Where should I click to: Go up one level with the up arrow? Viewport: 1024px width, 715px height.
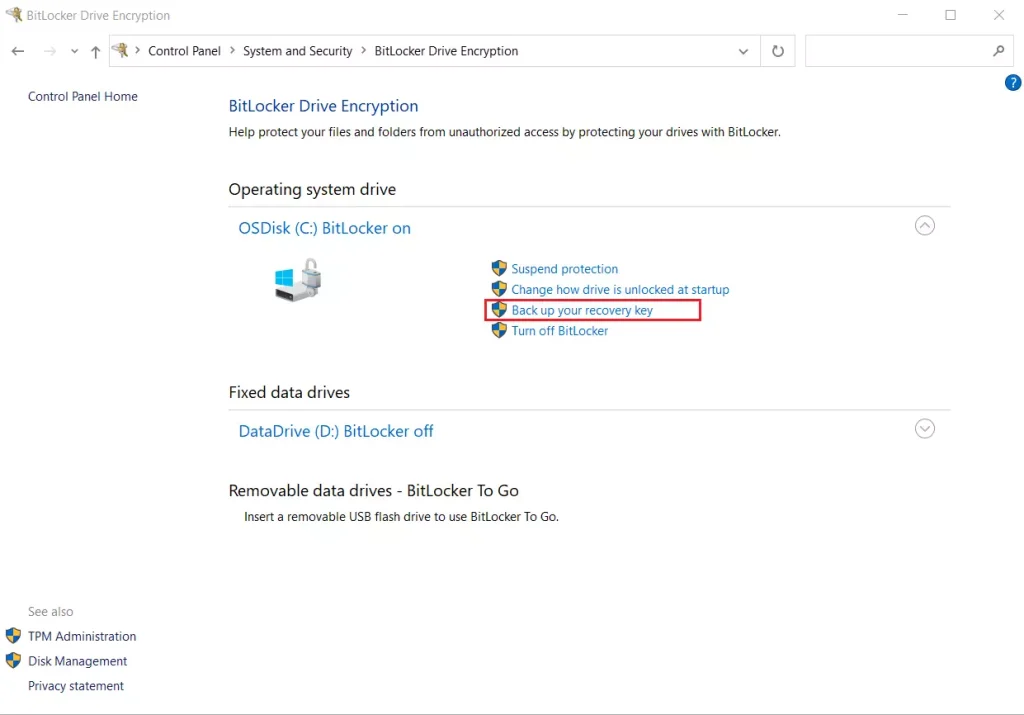pos(95,52)
